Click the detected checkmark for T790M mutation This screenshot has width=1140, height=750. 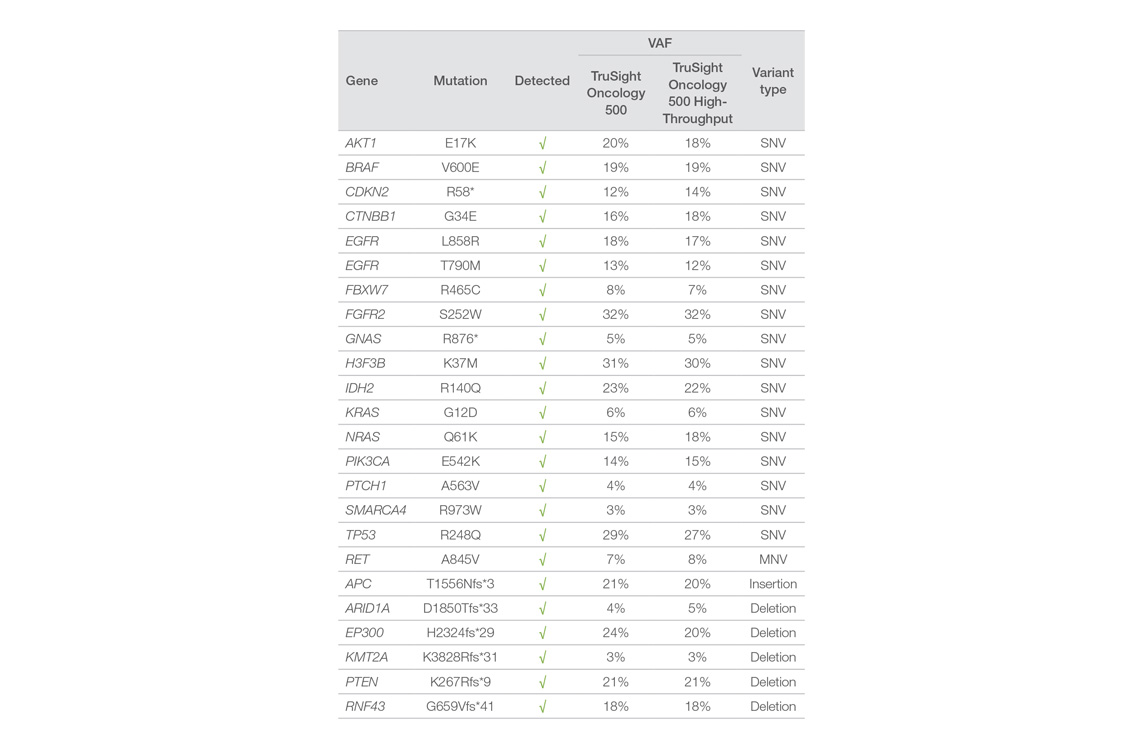[x=542, y=266]
